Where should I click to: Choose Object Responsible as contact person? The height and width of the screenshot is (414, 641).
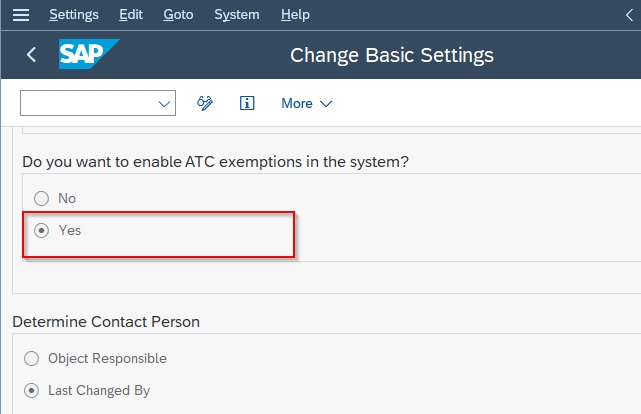[x=31, y=358]
